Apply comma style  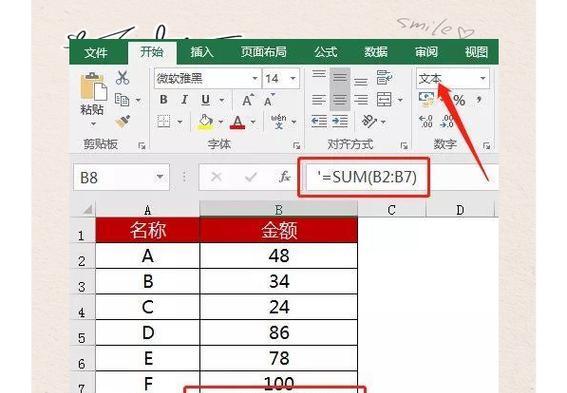pyautogui.click(x=479, y=99)
